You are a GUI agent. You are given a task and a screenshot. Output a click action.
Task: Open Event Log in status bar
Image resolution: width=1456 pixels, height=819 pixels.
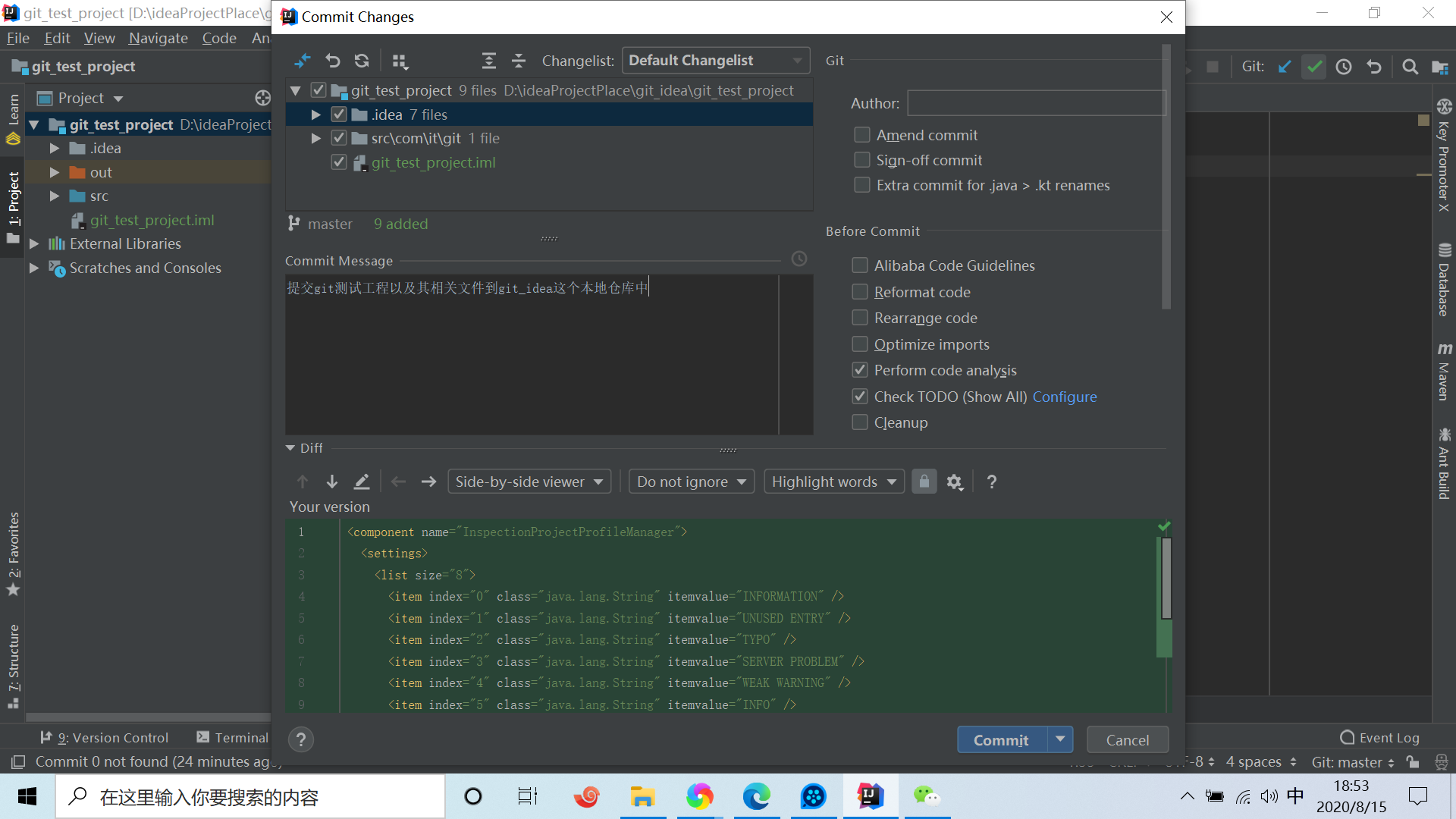coord(1380,737)
